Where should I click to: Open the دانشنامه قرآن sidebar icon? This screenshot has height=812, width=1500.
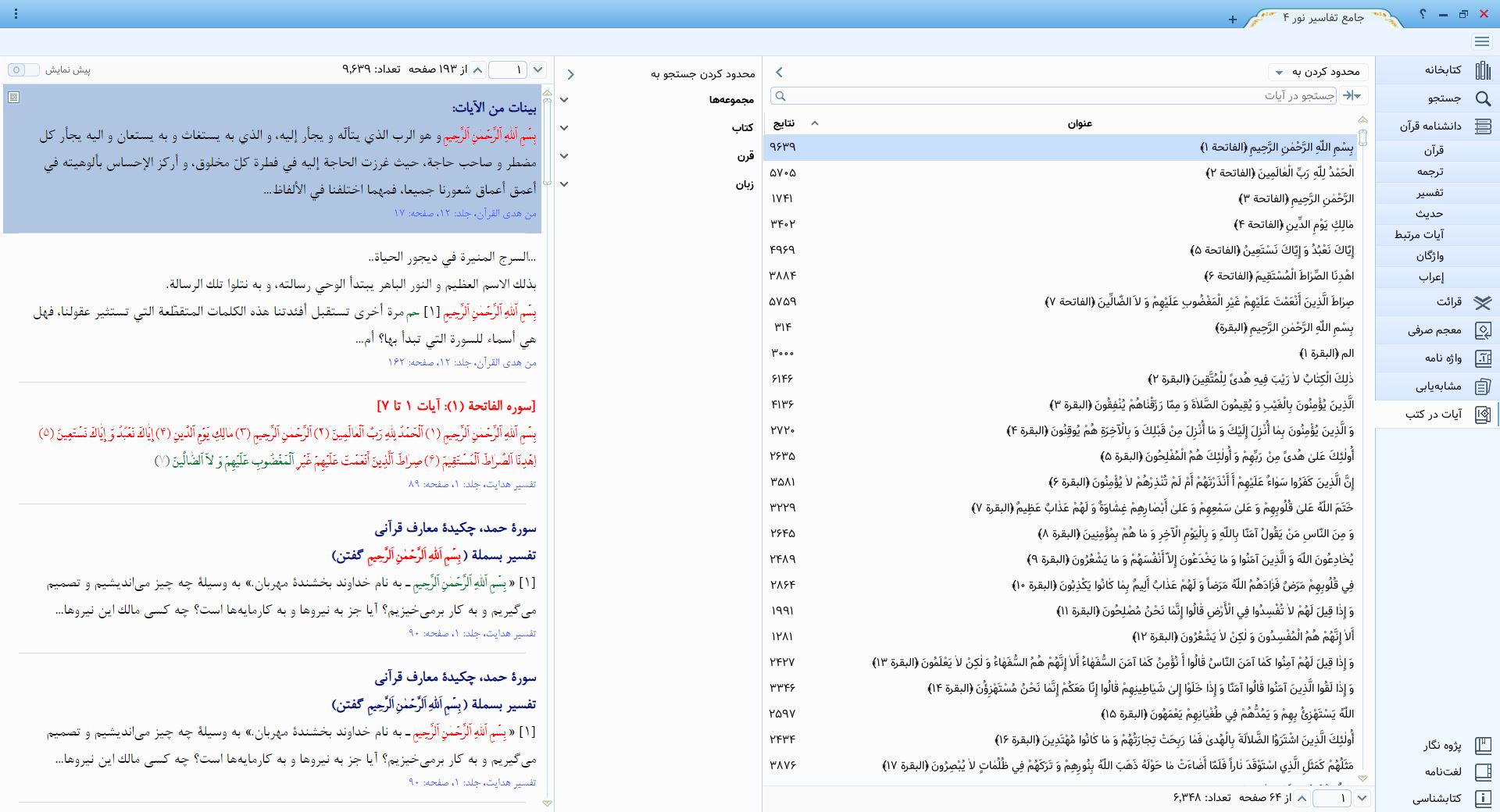[1482, 126]
